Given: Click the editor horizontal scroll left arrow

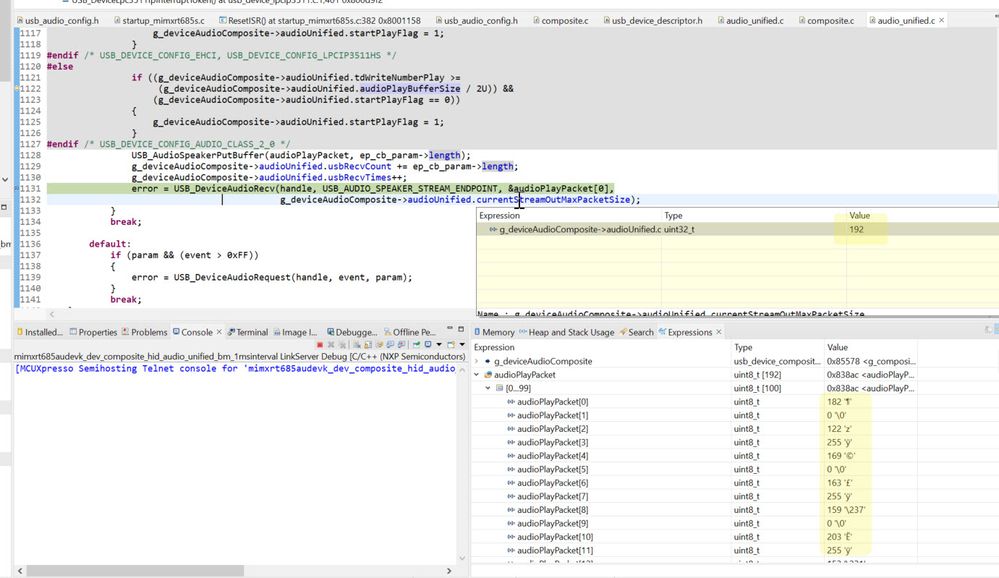Looking at the screenshot, I should pyautogui.click(x=52, y=314).
